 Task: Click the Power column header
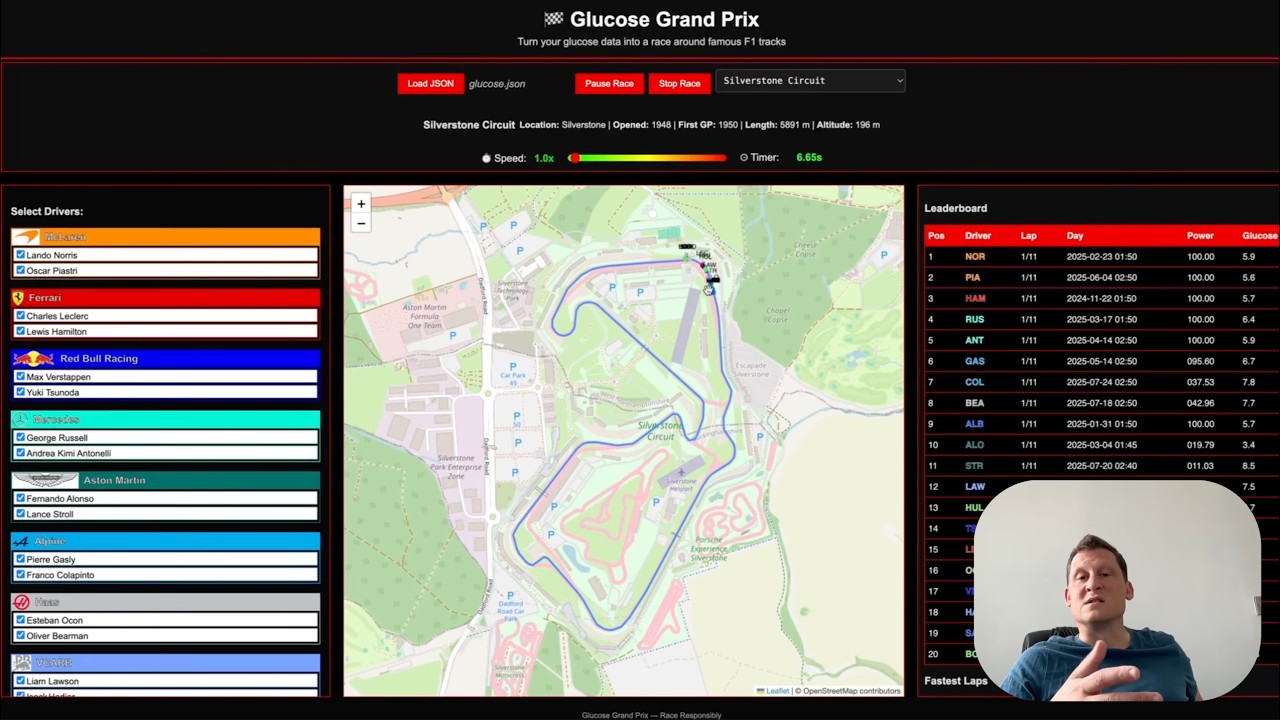(x=1200, y=236)
